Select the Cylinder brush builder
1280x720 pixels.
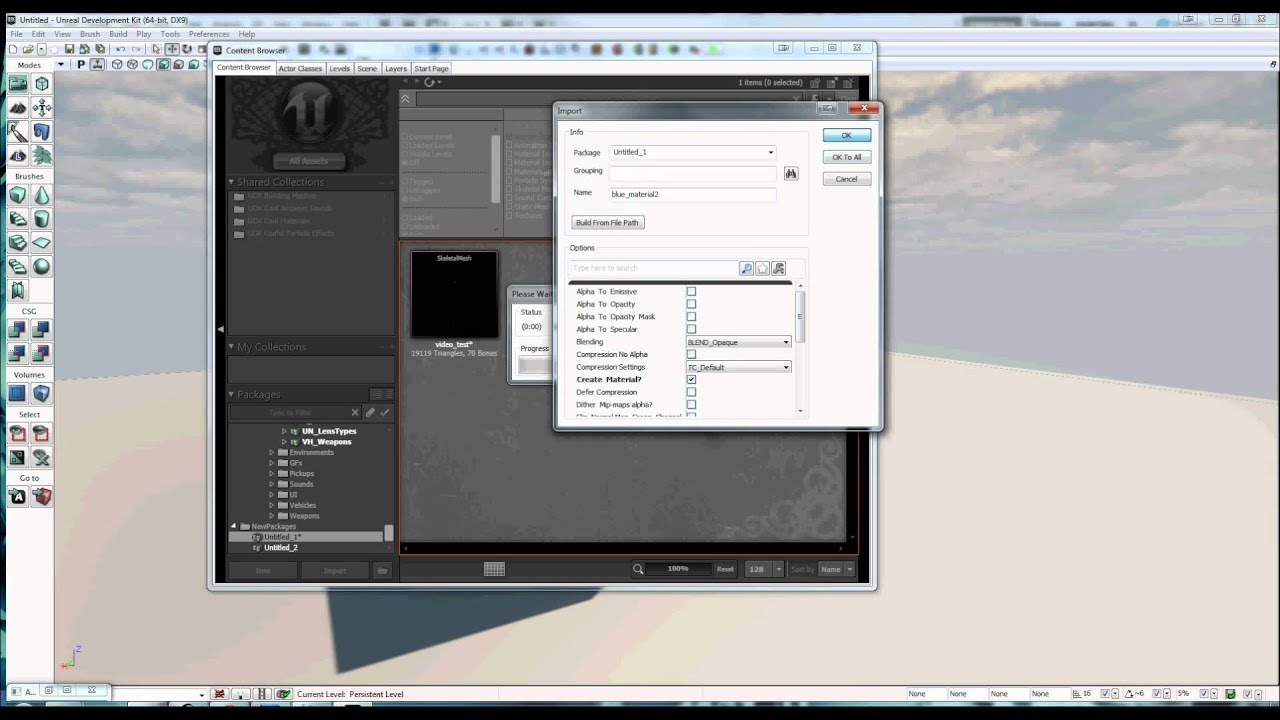coord(41,219)
